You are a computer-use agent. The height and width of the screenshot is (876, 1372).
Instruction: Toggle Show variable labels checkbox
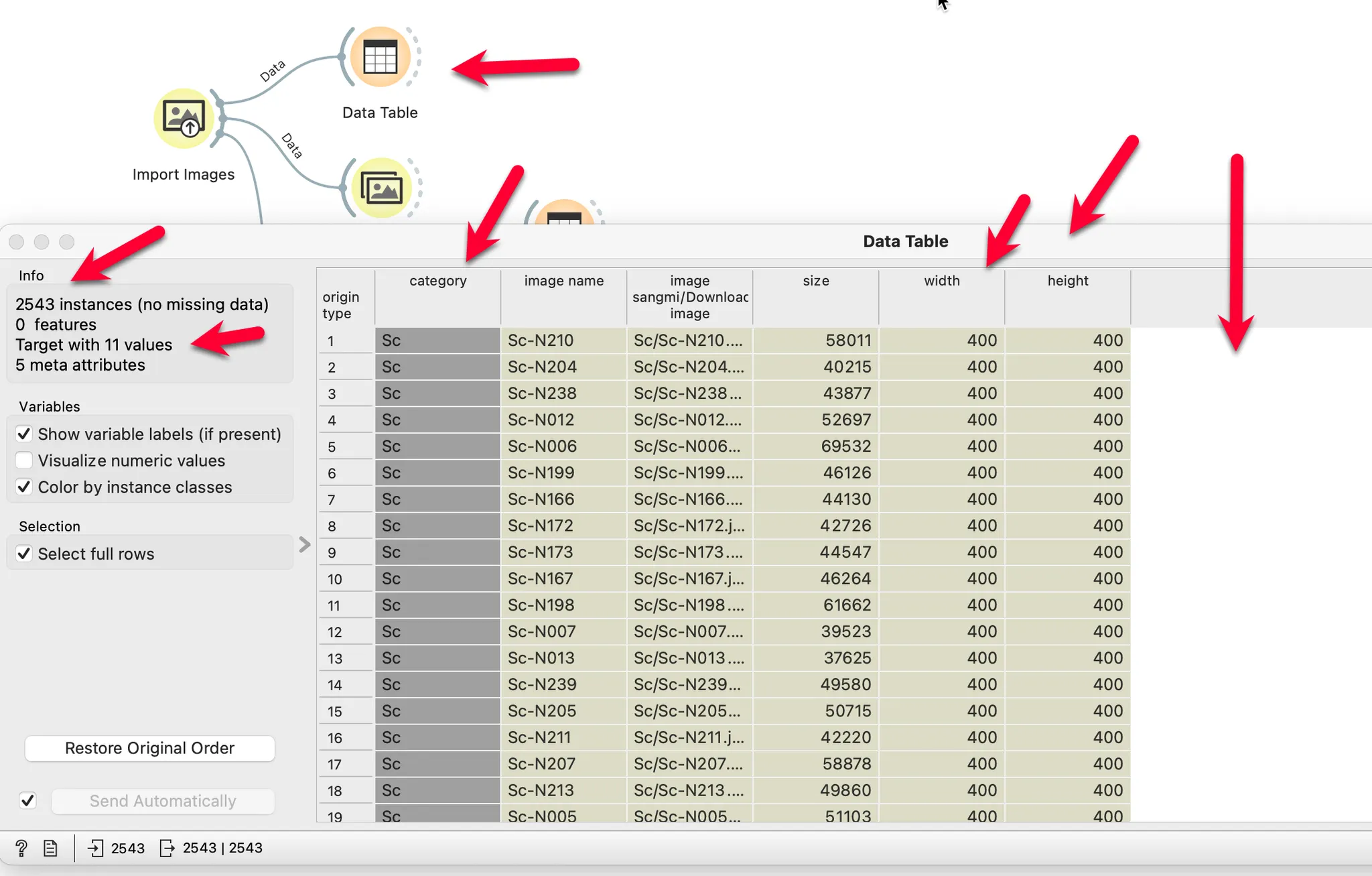click(x=24, y=434)
